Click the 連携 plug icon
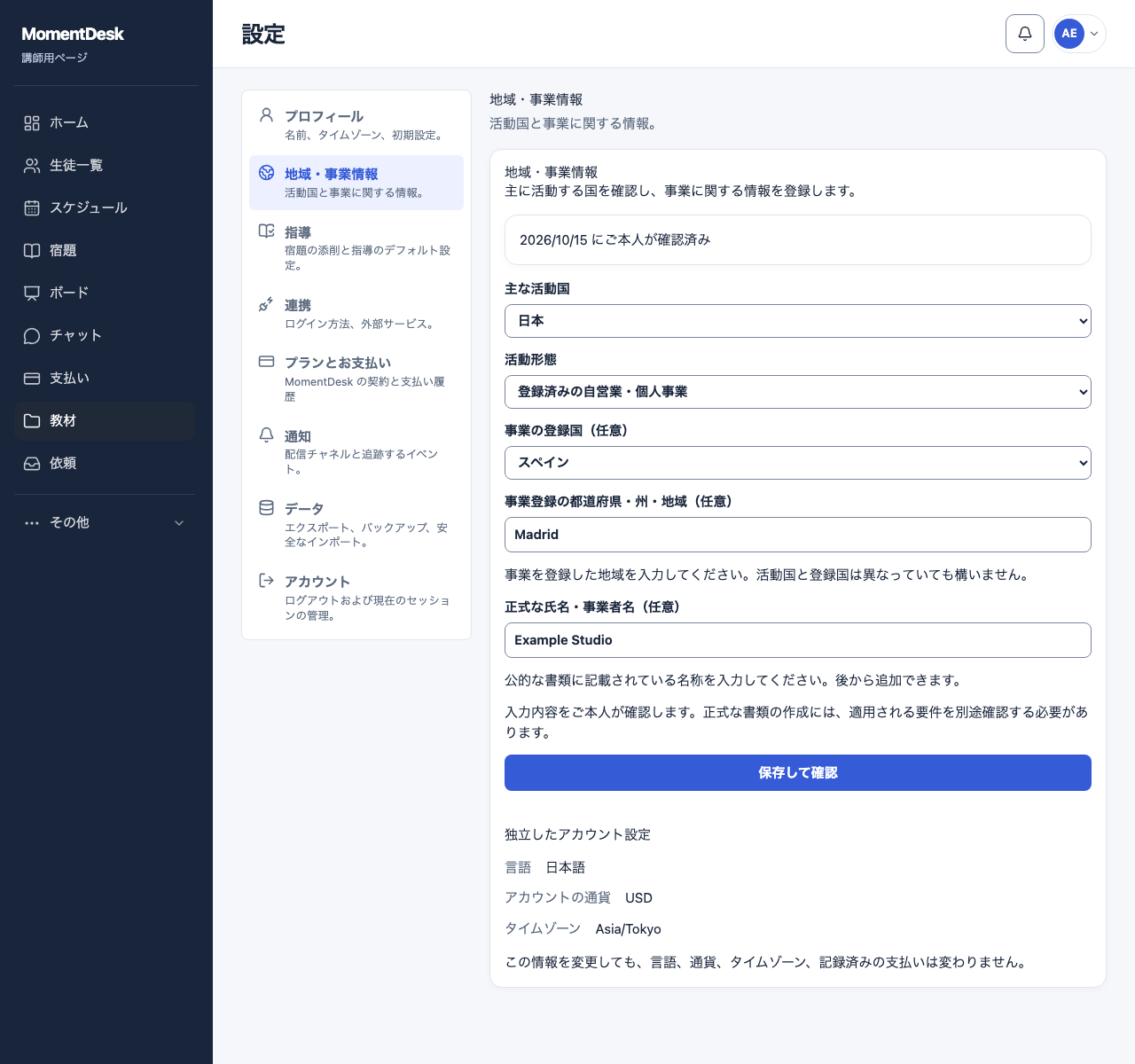The height and width of the screenshot is (1064, 1135). pos(266,304)
